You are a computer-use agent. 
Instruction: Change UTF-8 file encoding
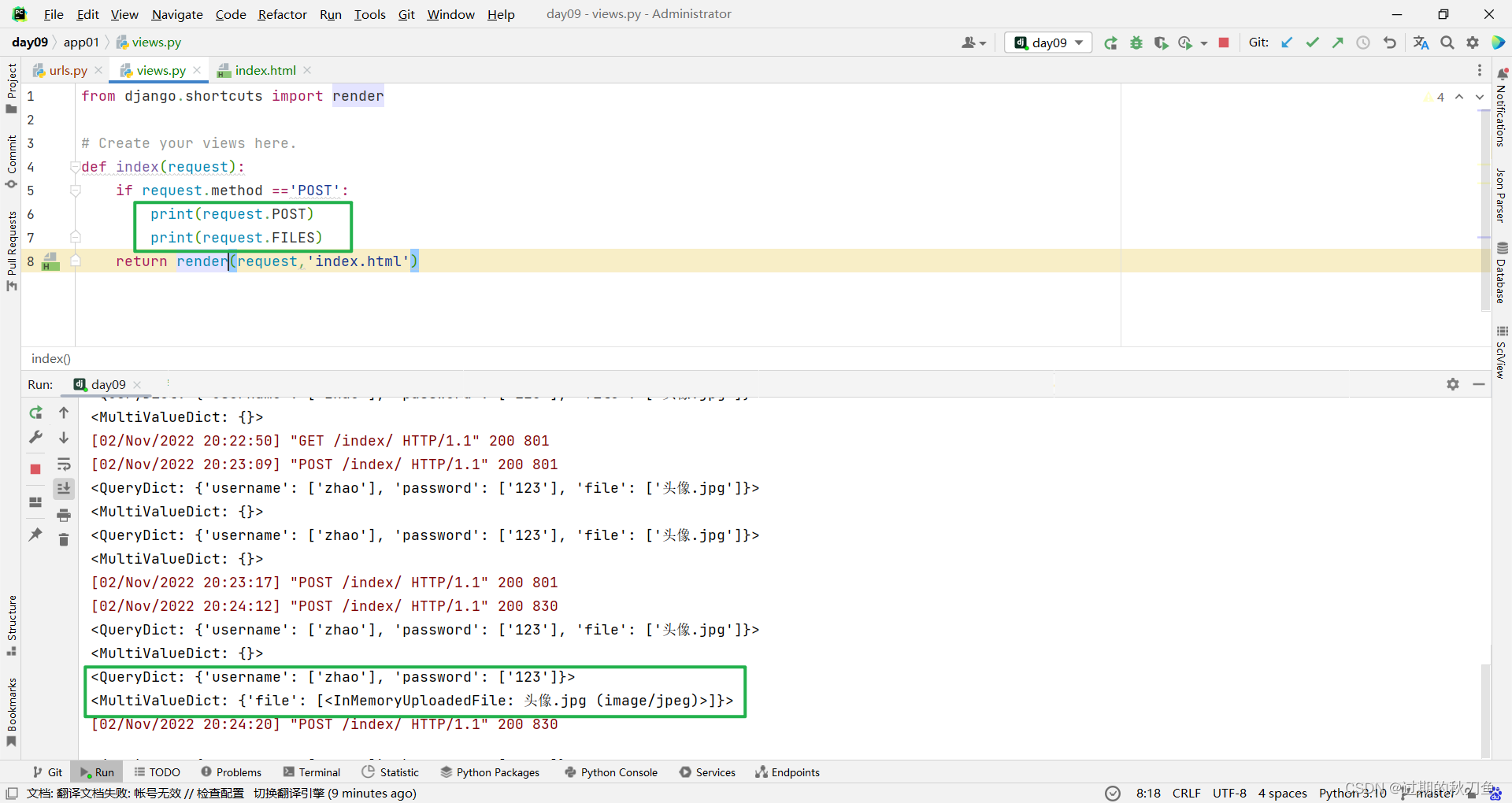[x=1229, y=793]
